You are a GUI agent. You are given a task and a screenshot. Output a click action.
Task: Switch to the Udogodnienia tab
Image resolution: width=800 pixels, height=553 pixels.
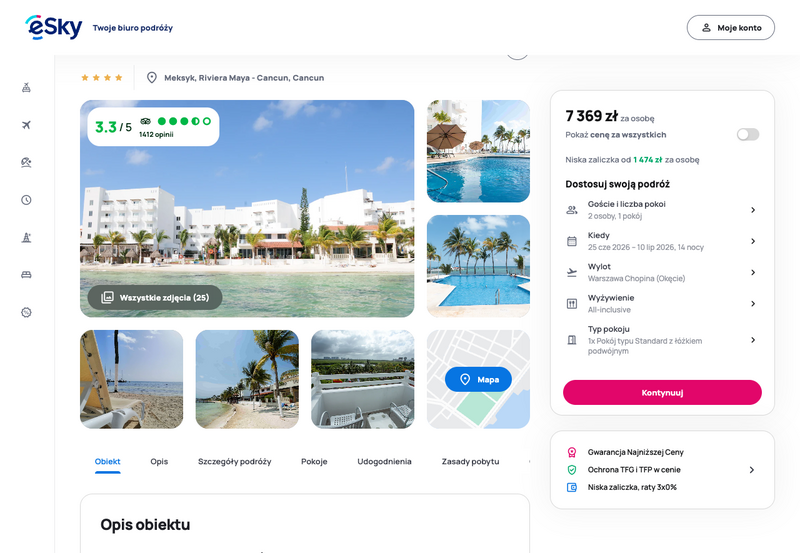click(x=384, y=462)
